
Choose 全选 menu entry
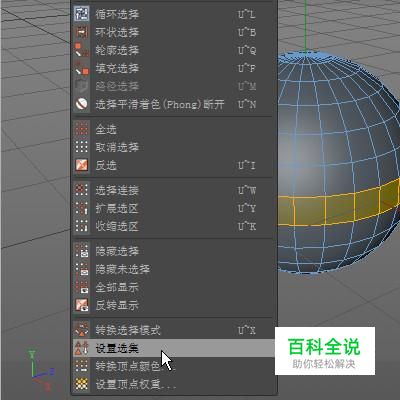(x=173, y=129)
